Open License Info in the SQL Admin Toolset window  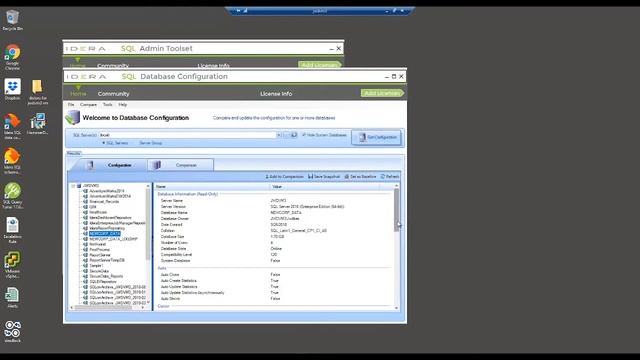pos(213,65)
